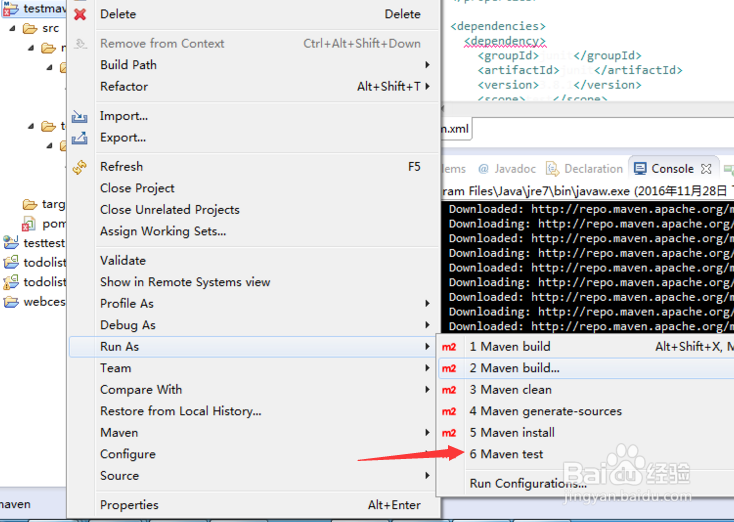Click the m2 icon beside 5 Maven install
The width and height of the screenshot is (734, 522).
click(449, 433)
